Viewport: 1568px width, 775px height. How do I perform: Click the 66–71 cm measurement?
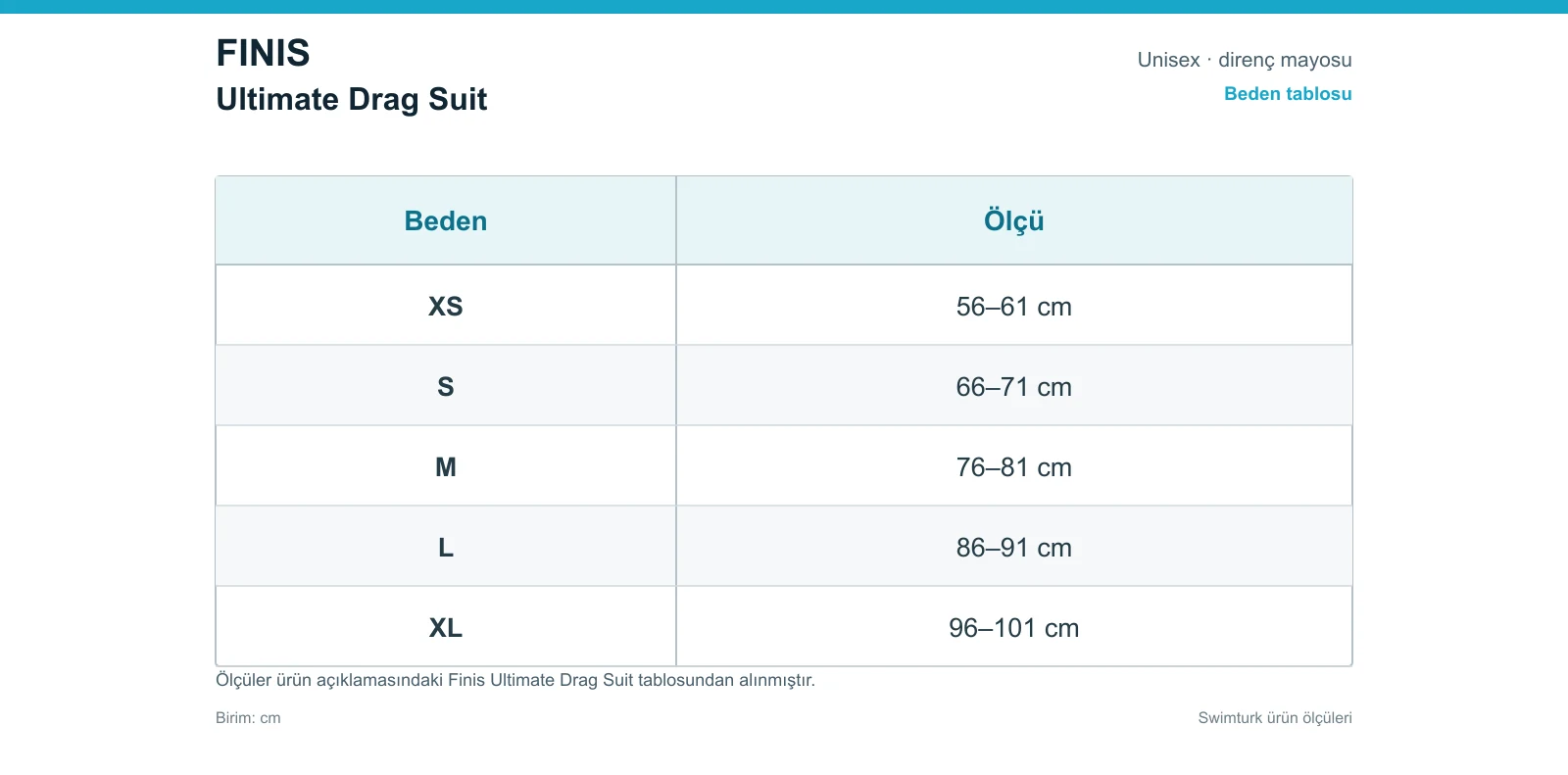point(1014,387)
